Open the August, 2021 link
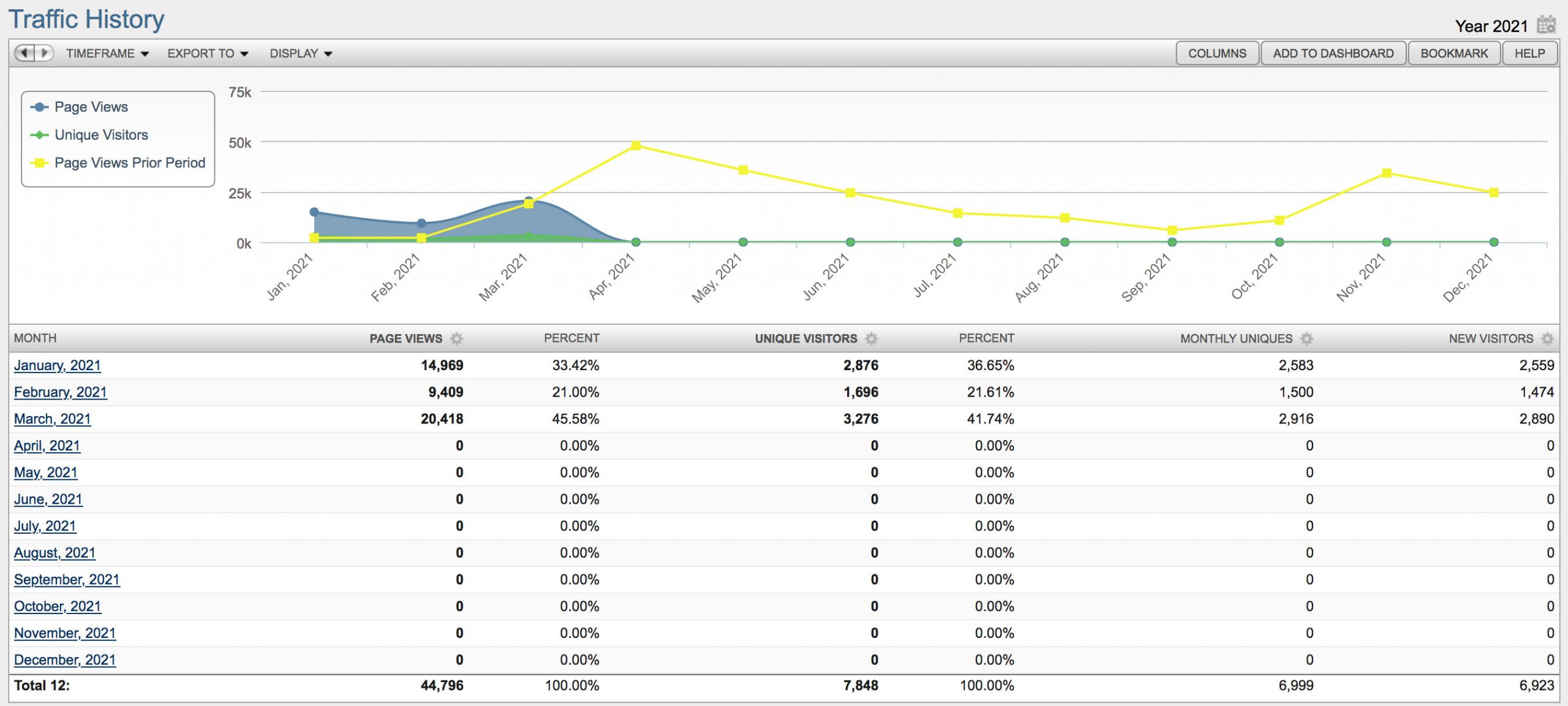1568x706 pixels. coord(55,553)
